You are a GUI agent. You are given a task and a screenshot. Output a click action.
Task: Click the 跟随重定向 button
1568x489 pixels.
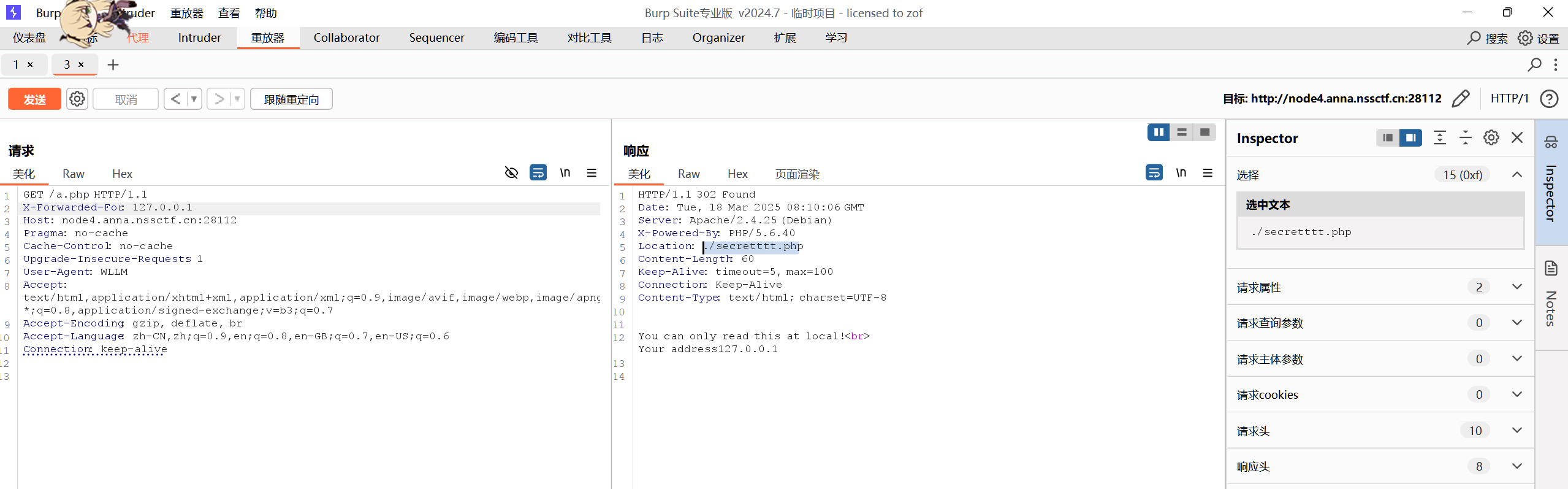pos(291,99)
